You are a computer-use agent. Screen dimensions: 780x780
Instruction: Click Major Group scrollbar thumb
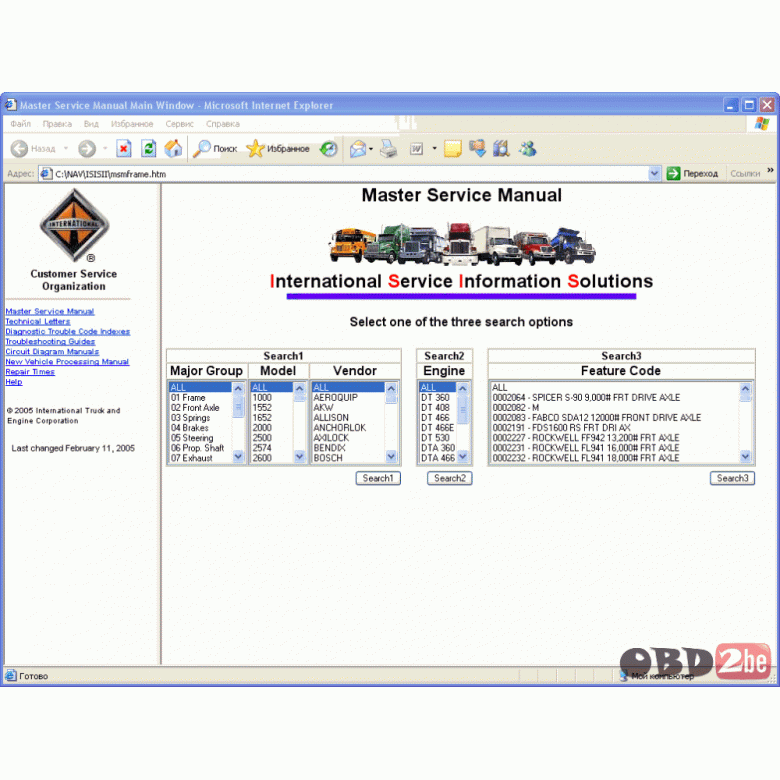click(238, 407)
